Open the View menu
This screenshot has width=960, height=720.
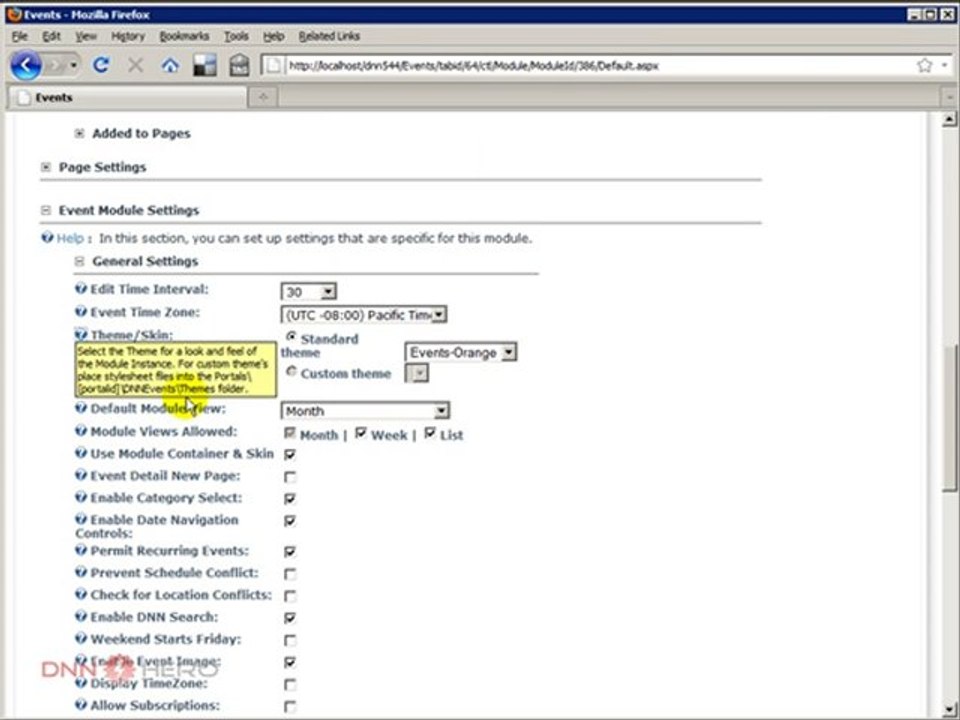pos(86,36)
